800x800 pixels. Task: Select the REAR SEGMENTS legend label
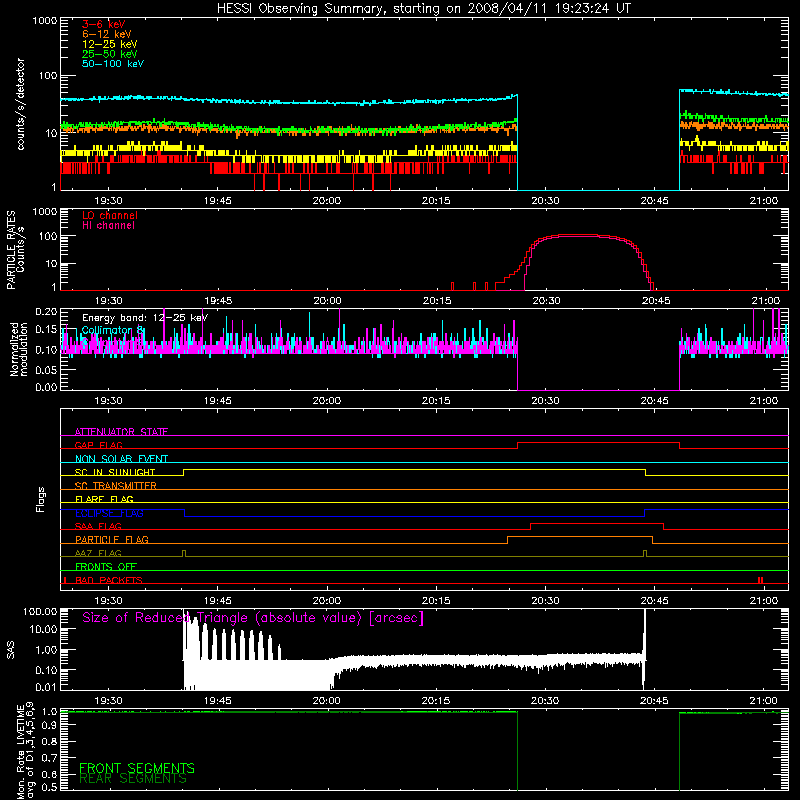click(133, 779)
